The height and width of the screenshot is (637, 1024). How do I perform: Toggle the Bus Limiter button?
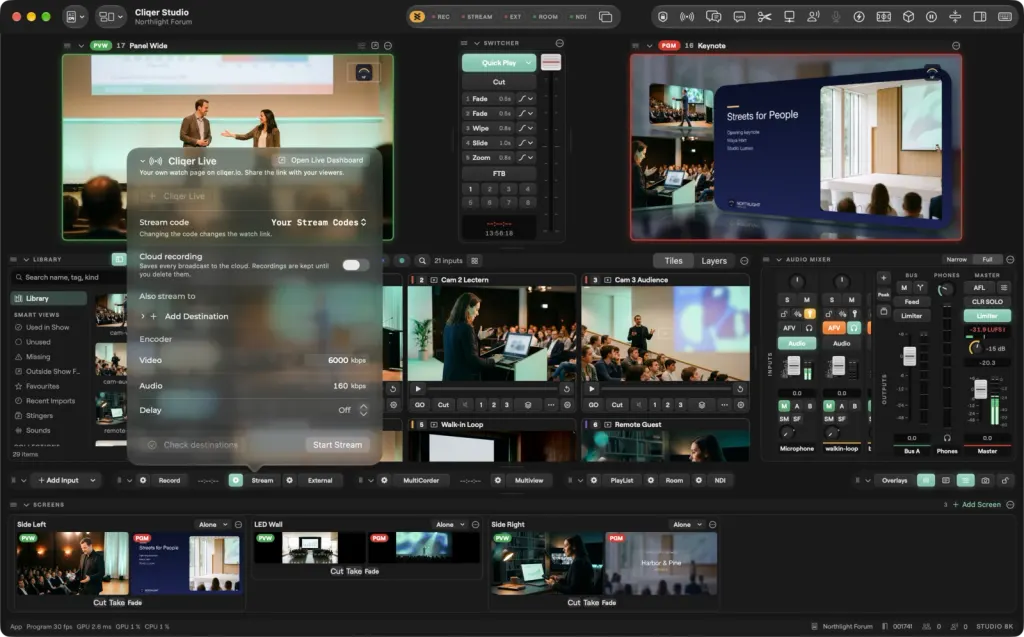point(912,316)
